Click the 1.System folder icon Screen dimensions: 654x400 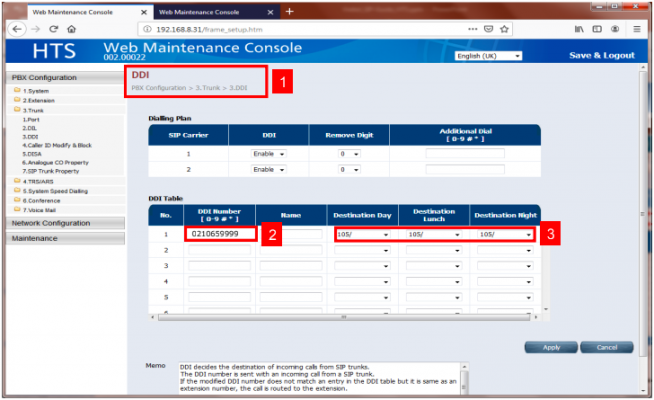tap(17, 89)
